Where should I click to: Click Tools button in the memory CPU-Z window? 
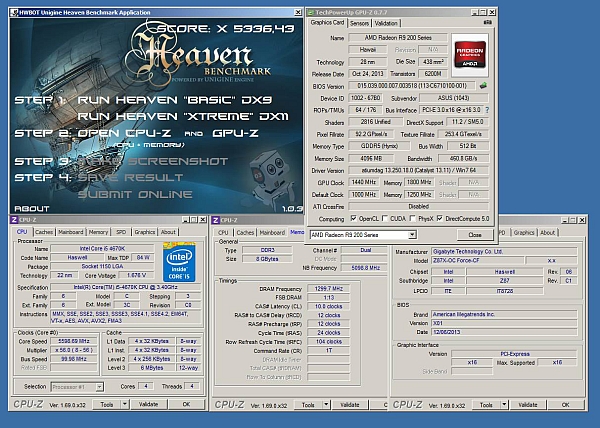[308, 405]
